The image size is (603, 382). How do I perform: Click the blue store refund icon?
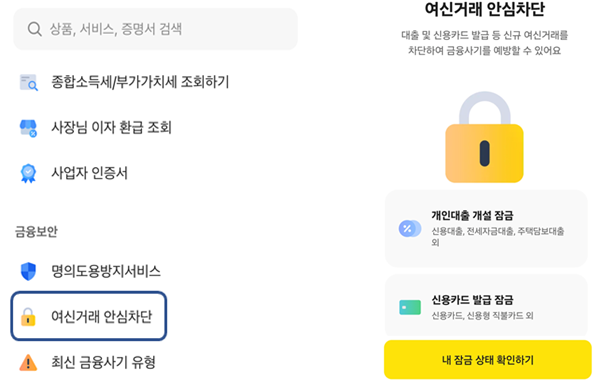tap(28, 128)
